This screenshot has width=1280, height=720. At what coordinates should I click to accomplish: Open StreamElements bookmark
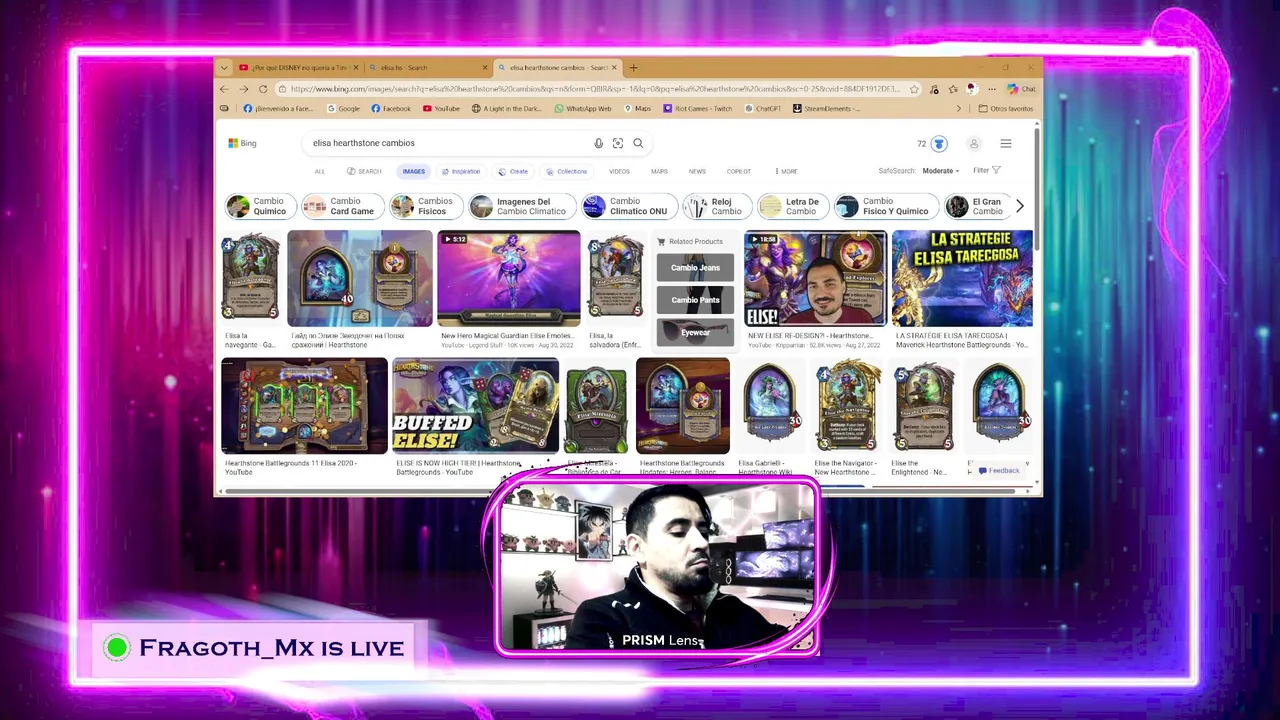click(826, 109)
